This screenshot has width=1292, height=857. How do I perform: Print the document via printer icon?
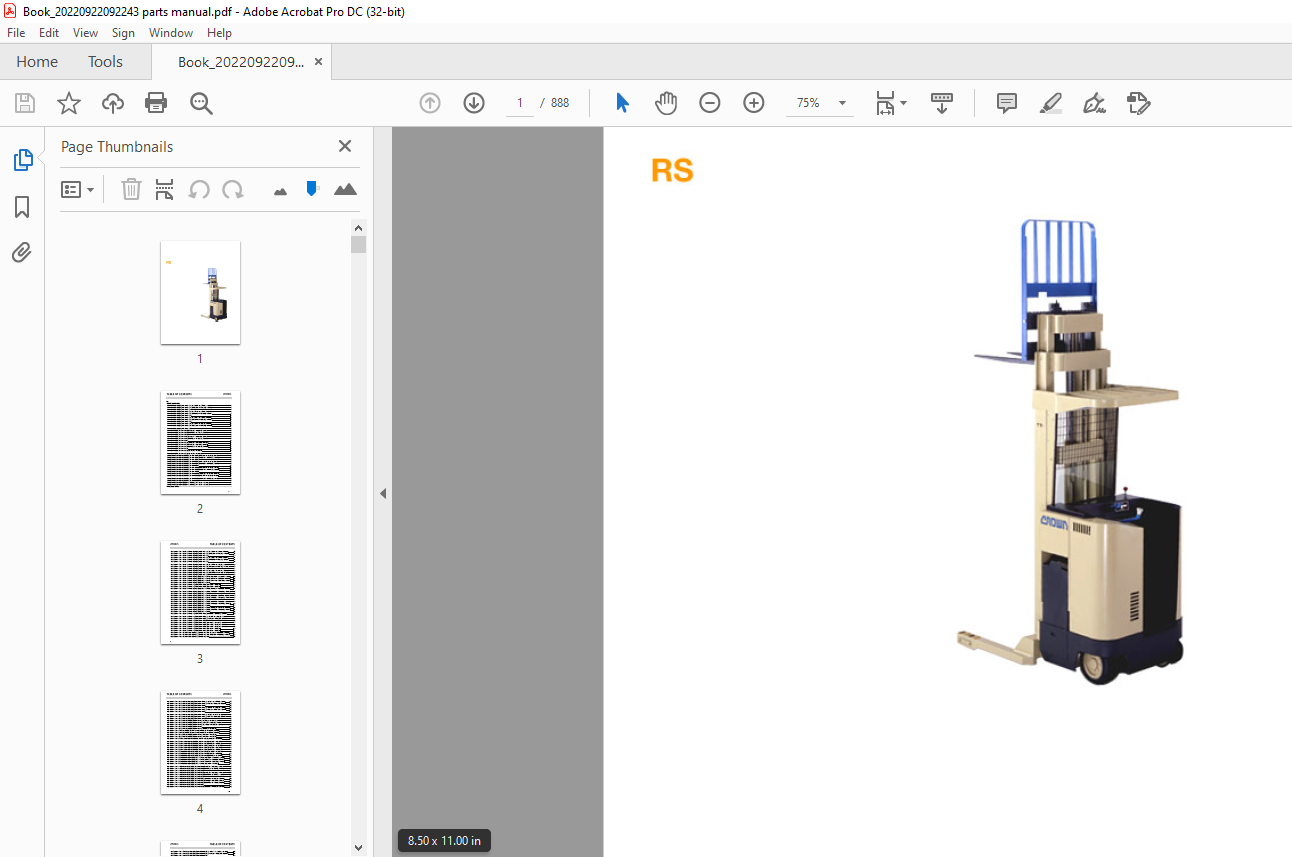pyautogui.click(x=156, y=103)
